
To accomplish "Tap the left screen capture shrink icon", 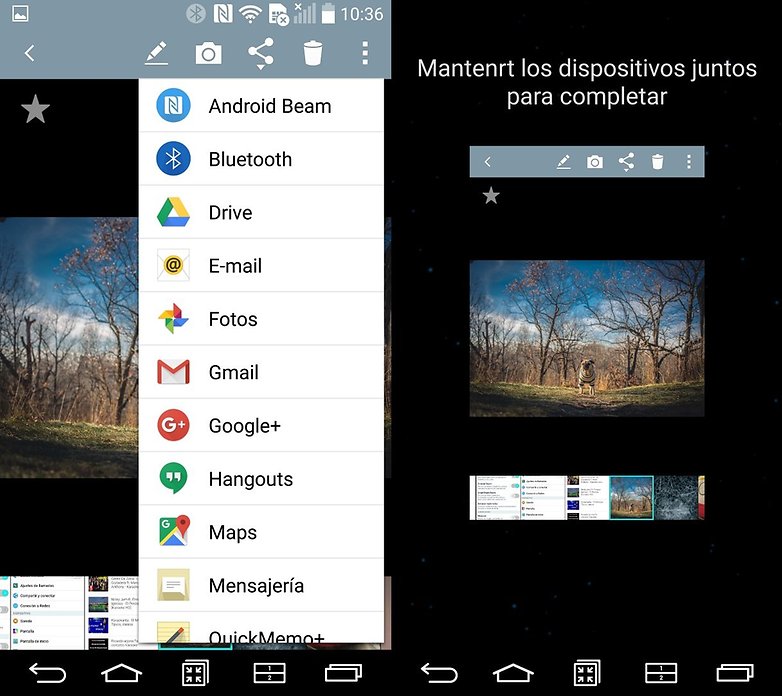I will [x=195, y=673].
